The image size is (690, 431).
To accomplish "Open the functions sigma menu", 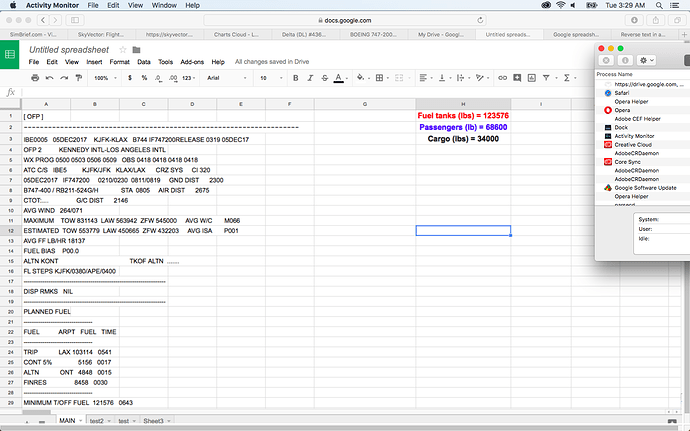I will [567, 78].
